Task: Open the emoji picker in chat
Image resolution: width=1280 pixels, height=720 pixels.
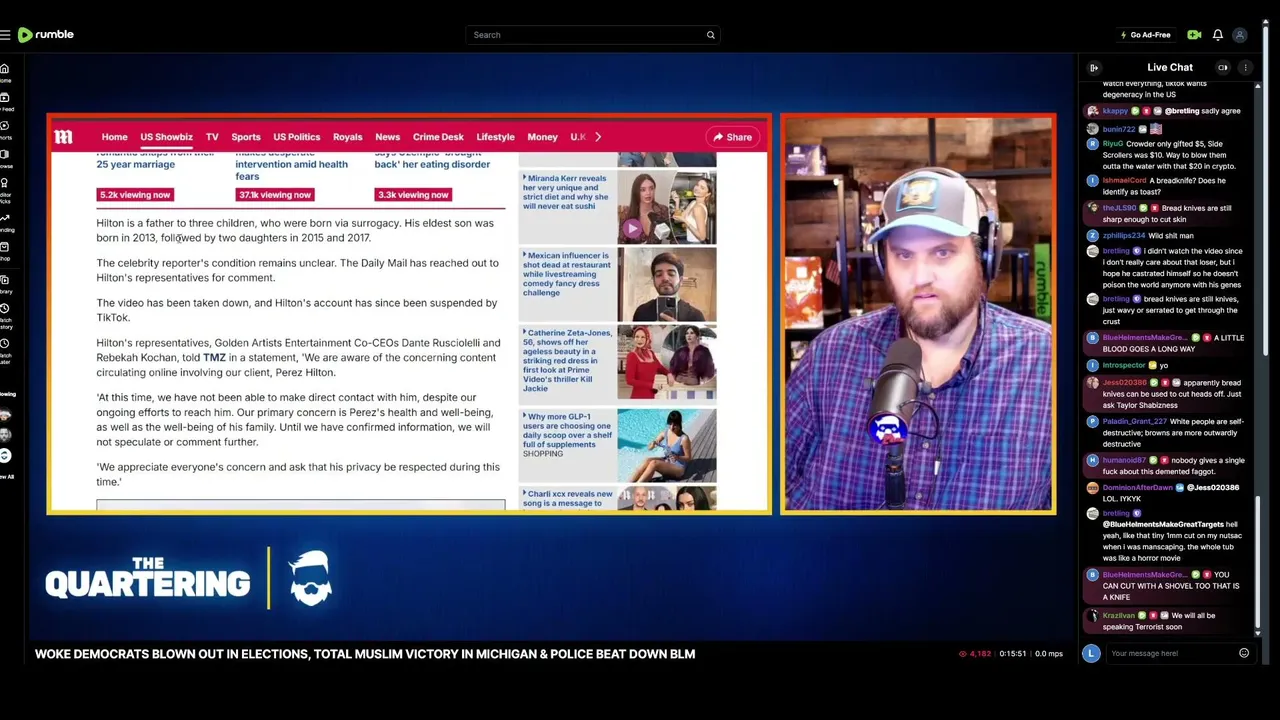Action: (1244, 653)
